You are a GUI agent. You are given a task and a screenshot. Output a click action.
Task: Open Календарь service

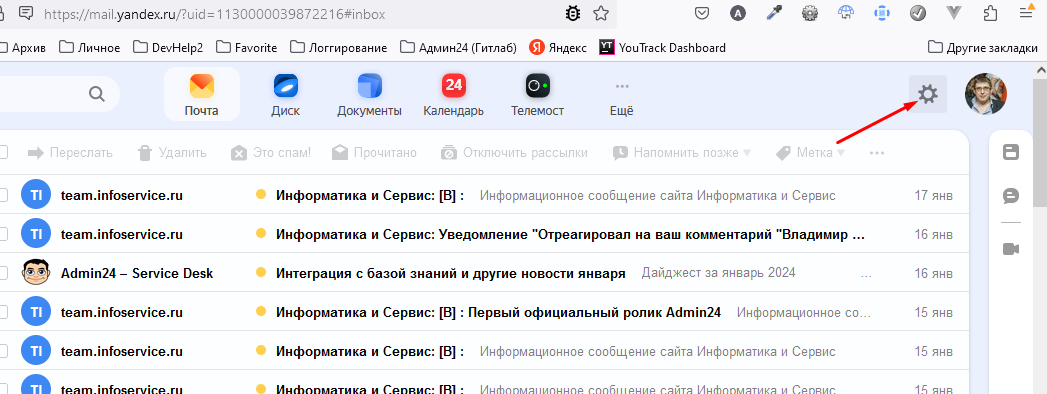[x=453, y=95]
